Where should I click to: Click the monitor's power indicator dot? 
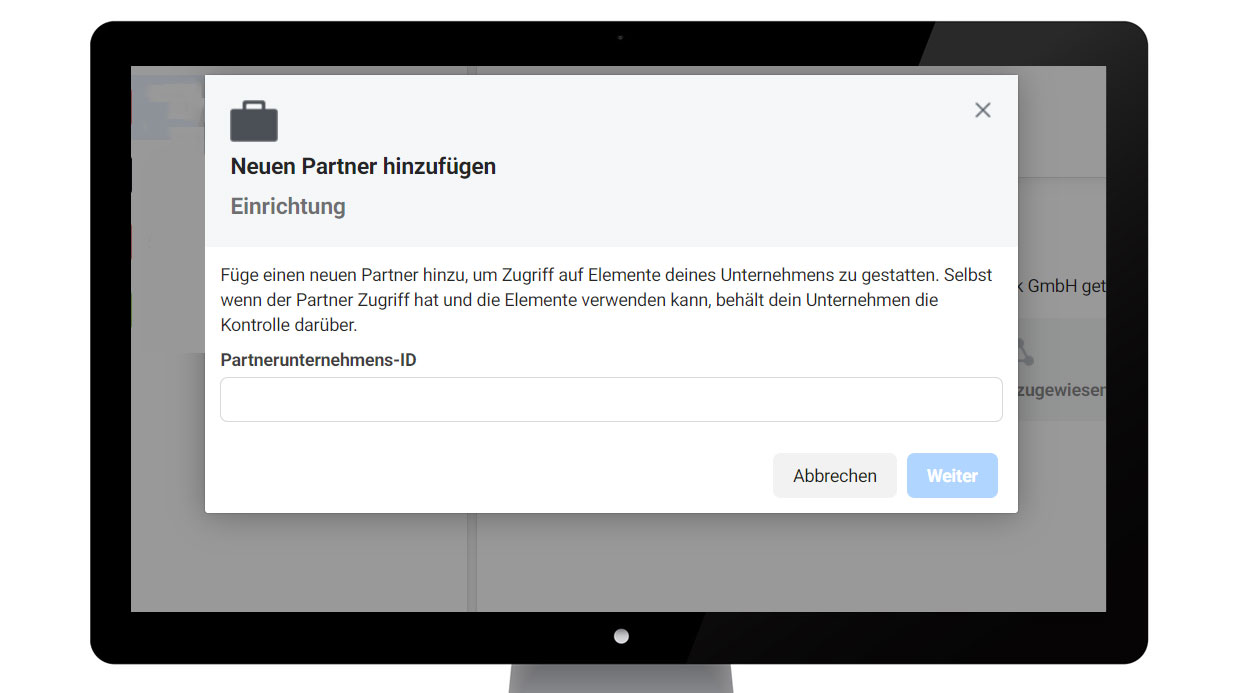coord(621,636)
